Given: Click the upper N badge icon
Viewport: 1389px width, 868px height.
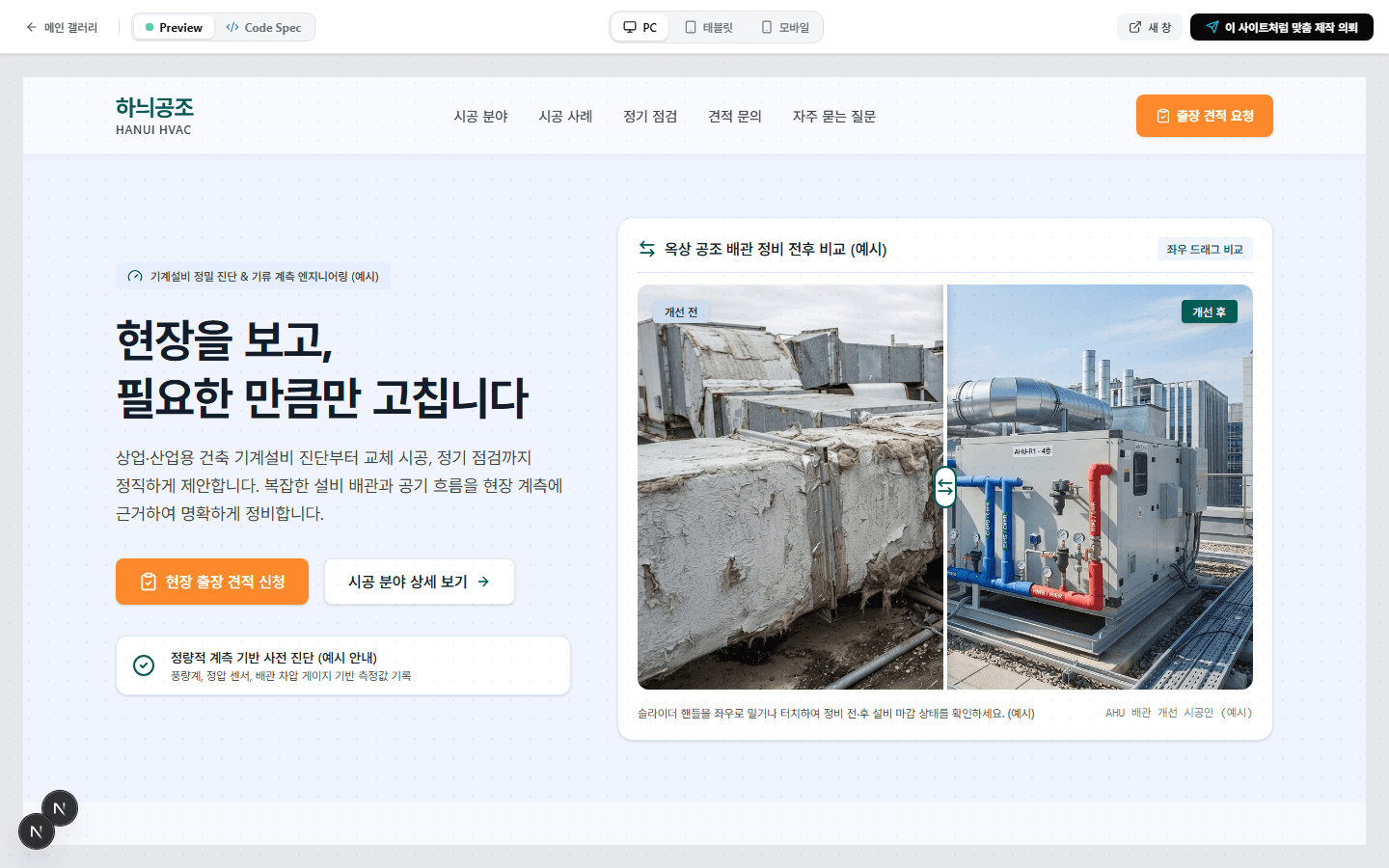Looking at the screenshot, I should click(60, 808).
